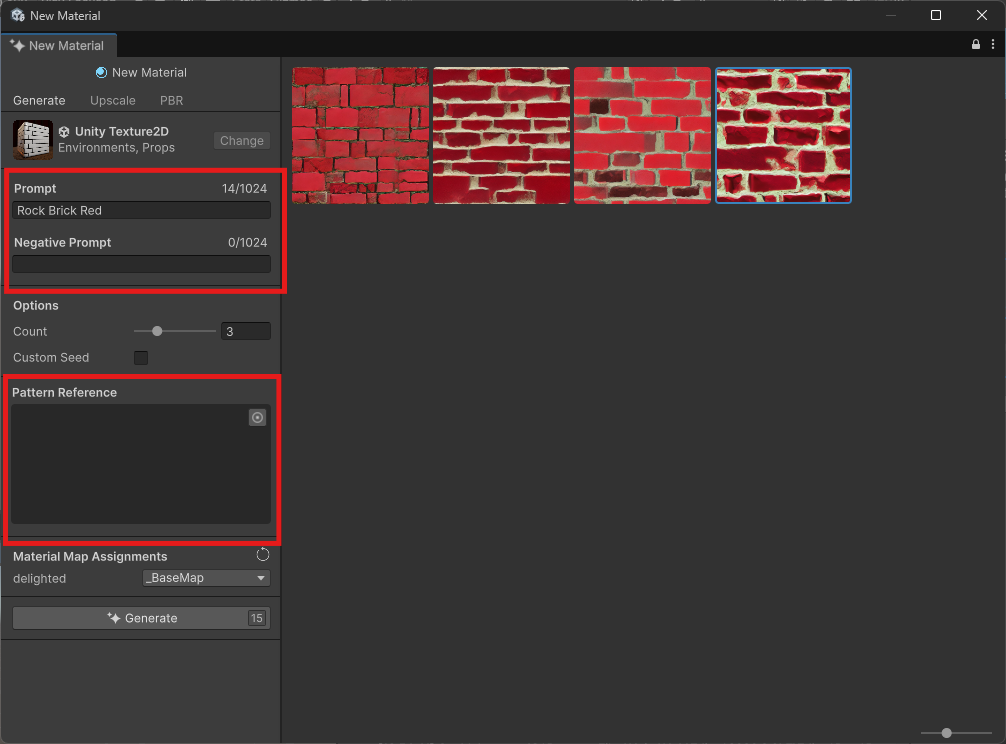Select the New Material window tab
Screen dimensions: 1006x744
click(x=58, y=46)
